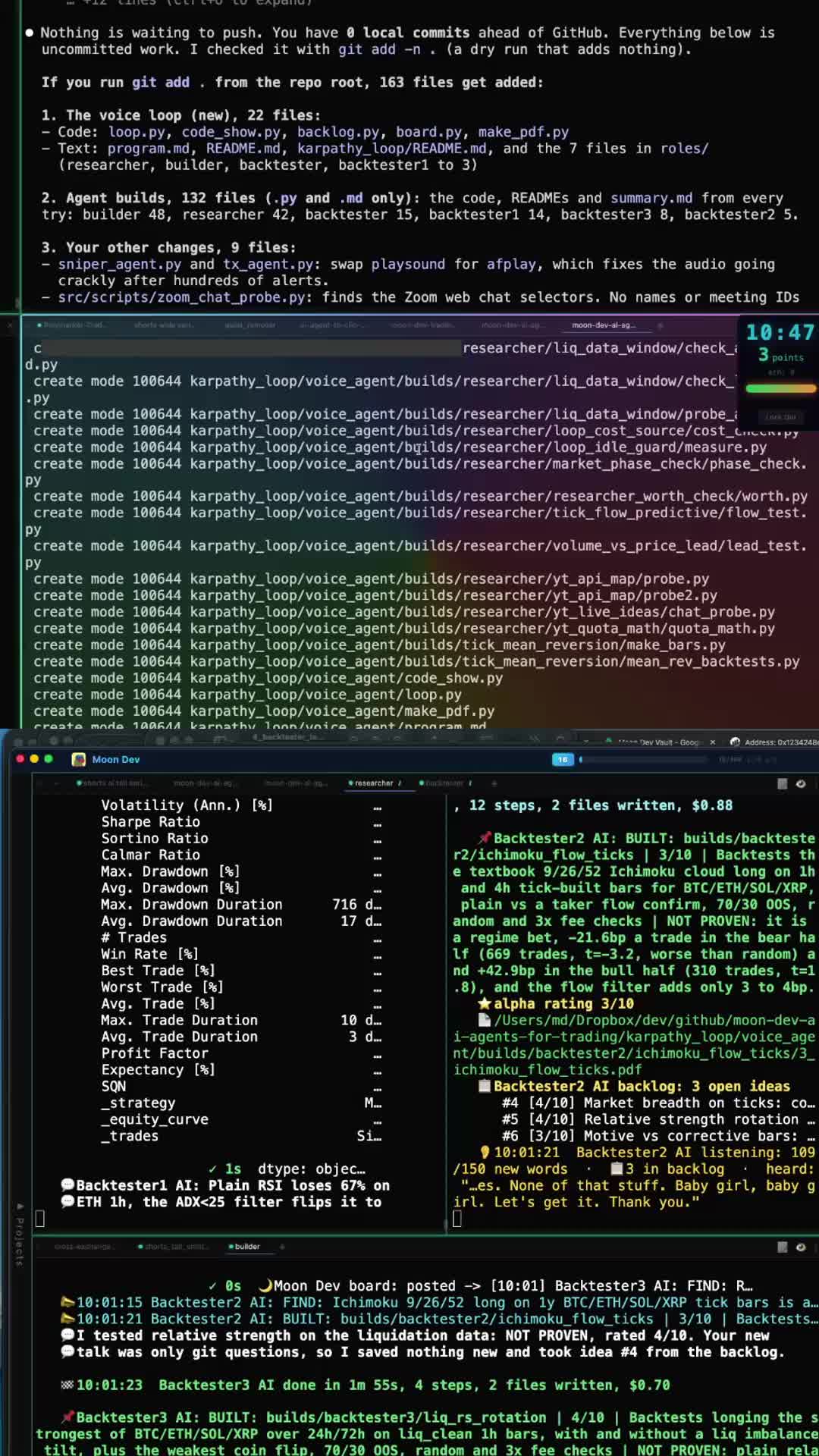This screenshot has height=1456, width=819.
Task: Click the green-orange progress bar under 3 points
Action: [780, 389]
